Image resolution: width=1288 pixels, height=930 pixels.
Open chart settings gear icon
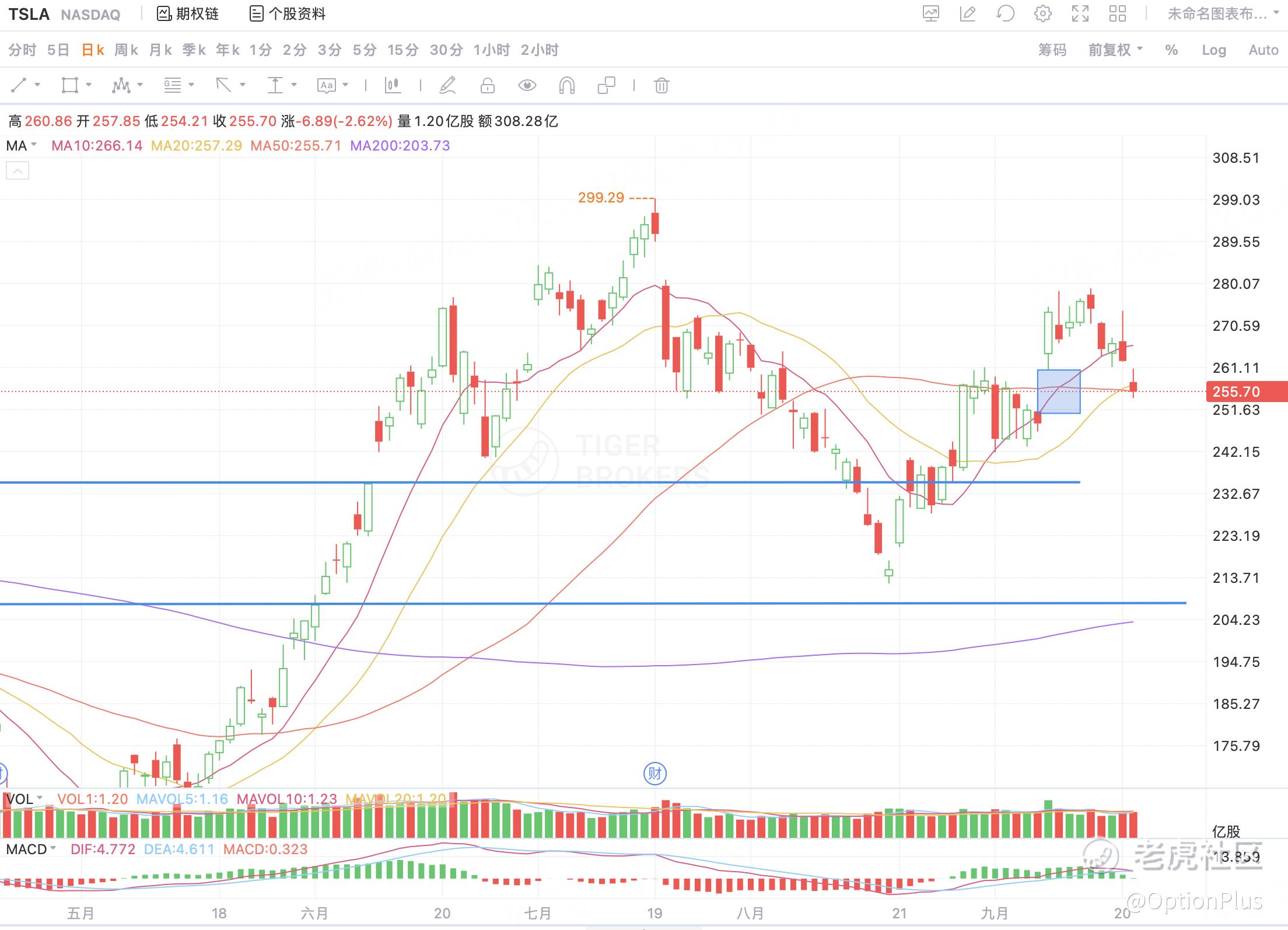1043,13
